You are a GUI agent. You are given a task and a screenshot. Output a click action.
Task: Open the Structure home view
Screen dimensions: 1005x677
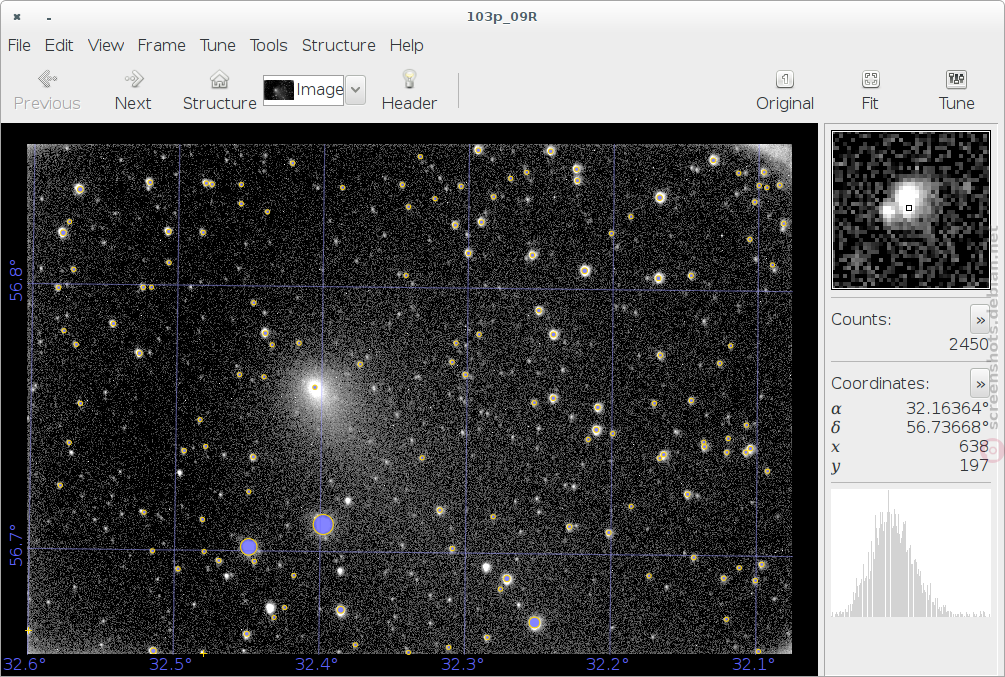[x=219, y=90]
